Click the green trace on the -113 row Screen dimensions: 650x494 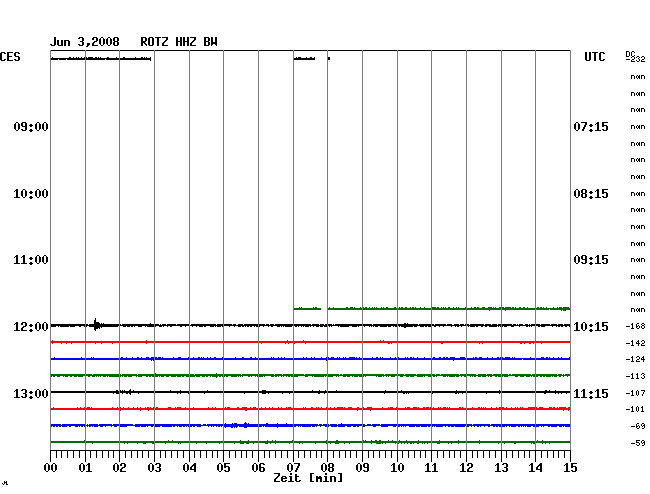click(x=310, y=375)
